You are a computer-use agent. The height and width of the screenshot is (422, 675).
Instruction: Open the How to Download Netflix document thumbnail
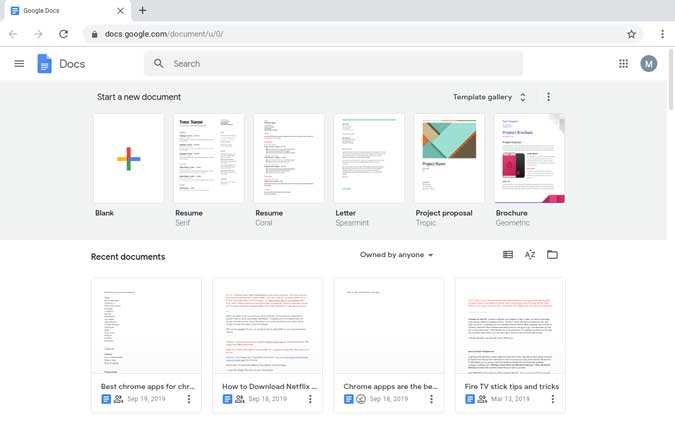coord(267,326)
